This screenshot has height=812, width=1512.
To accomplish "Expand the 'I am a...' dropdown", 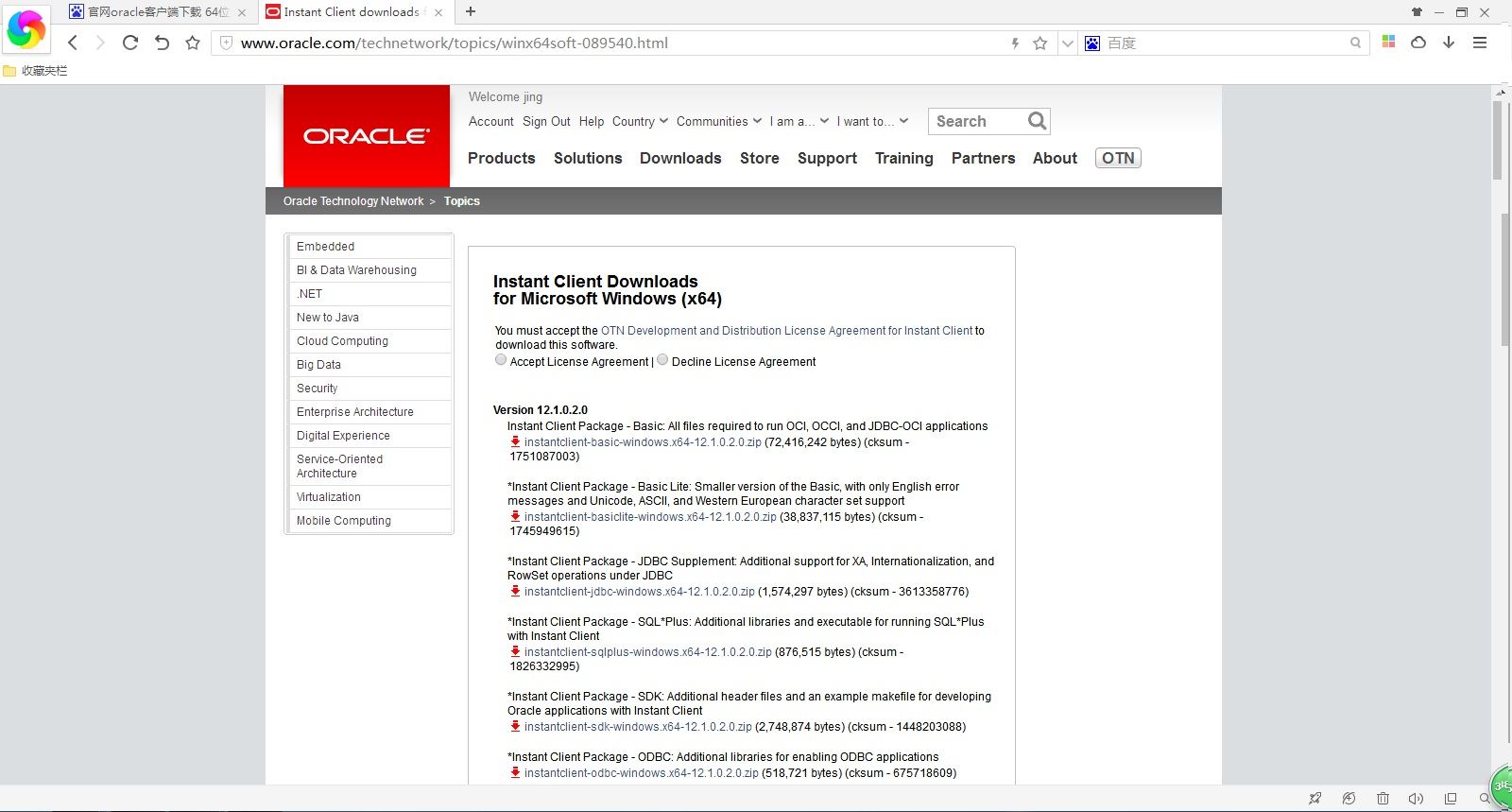I will (x=799, y=121).
